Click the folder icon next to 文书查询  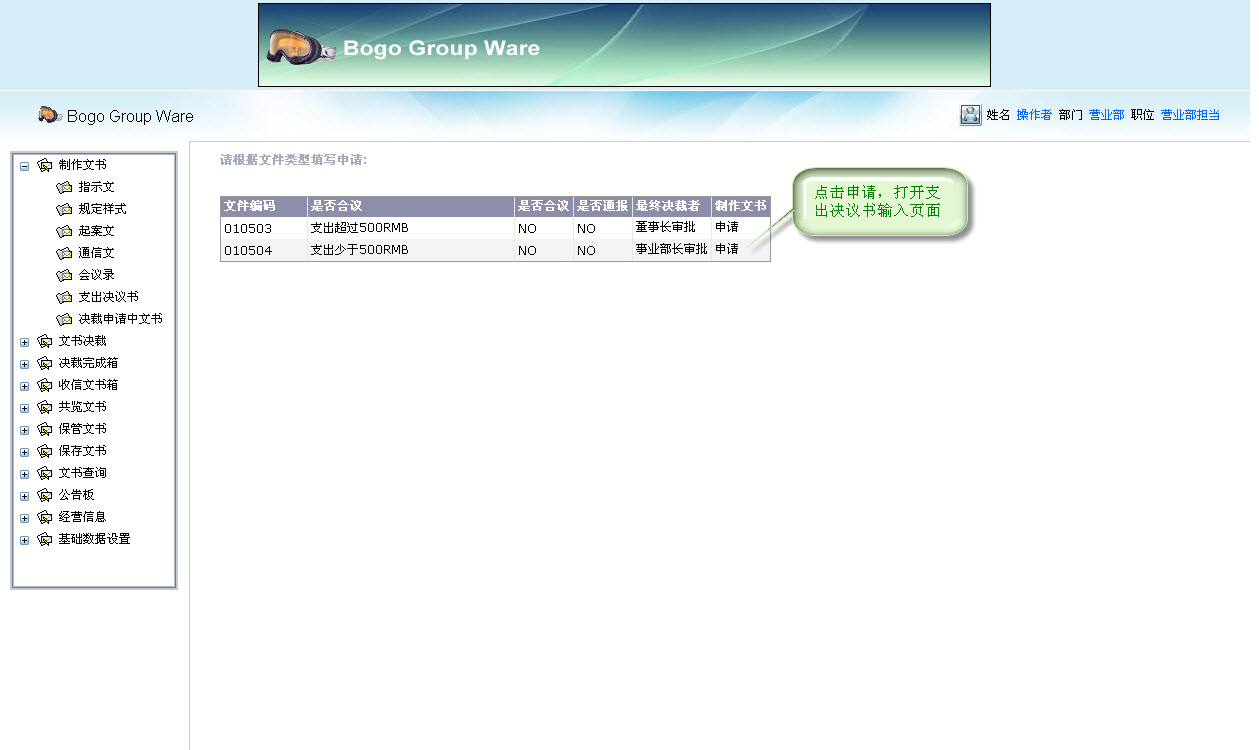[x=44, y=473]
